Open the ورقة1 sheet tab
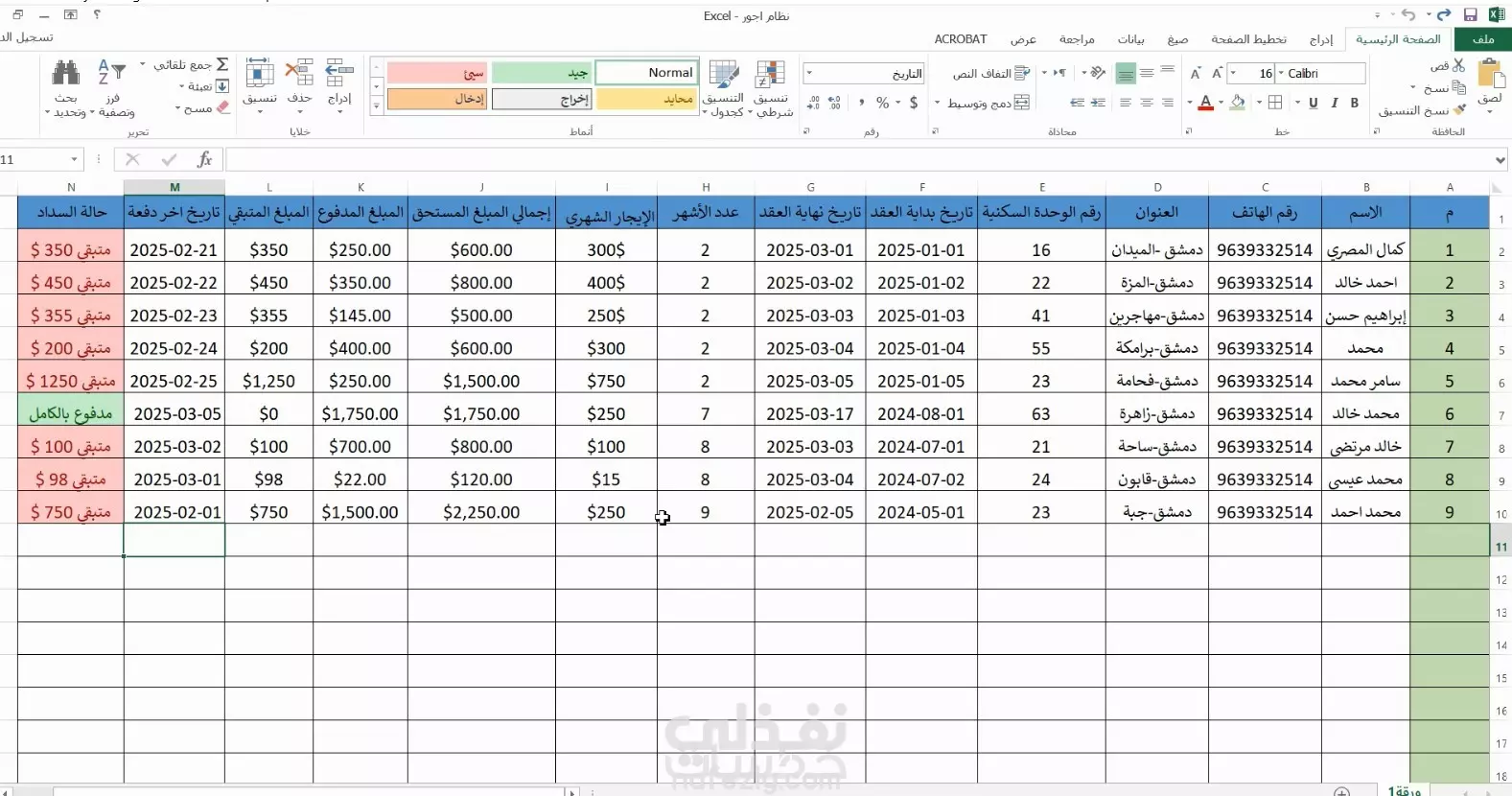This screenshot has height=796, width=1512. tap(1404, 789)
